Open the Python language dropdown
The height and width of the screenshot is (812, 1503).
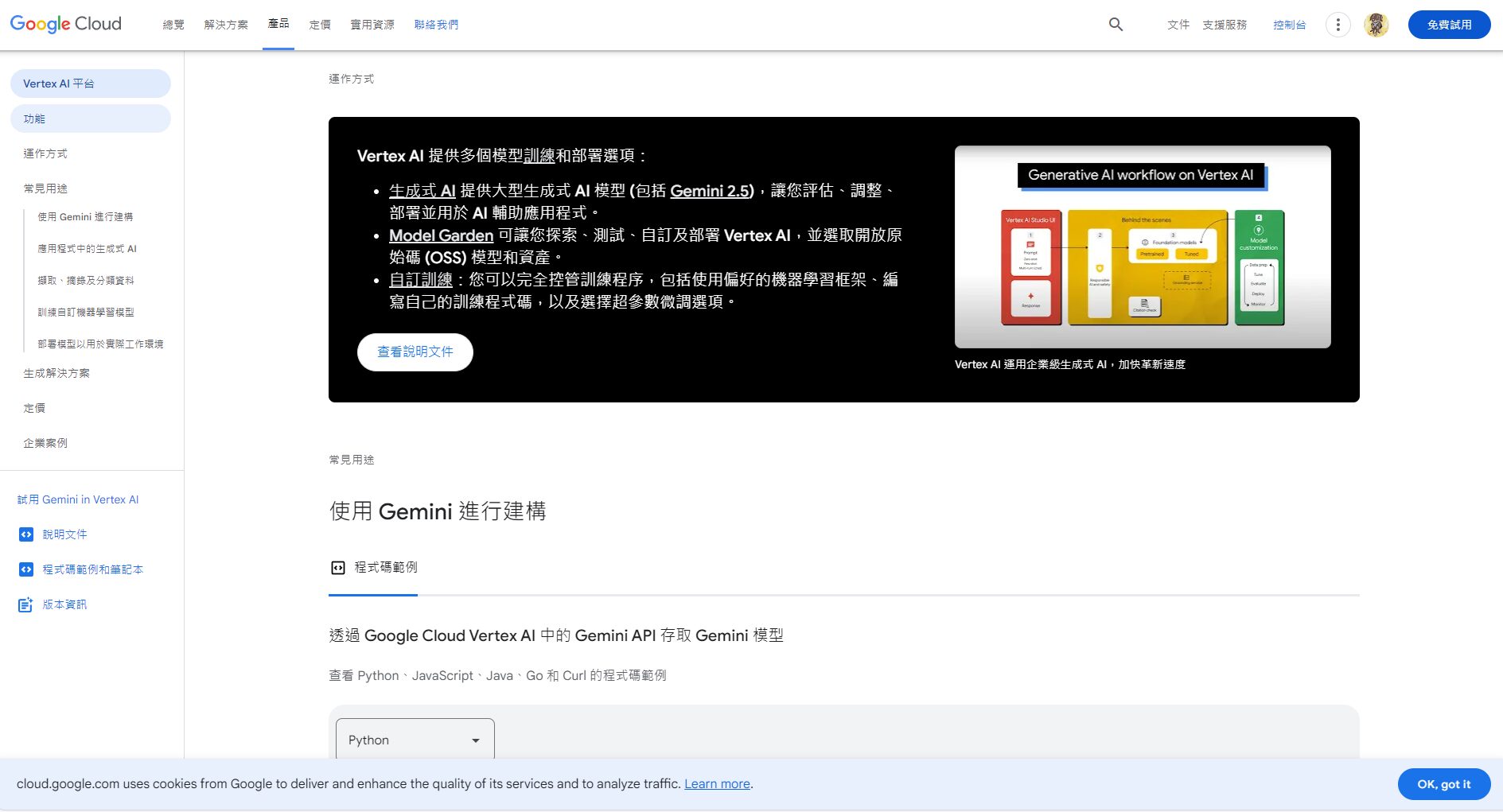click(415, 740)
